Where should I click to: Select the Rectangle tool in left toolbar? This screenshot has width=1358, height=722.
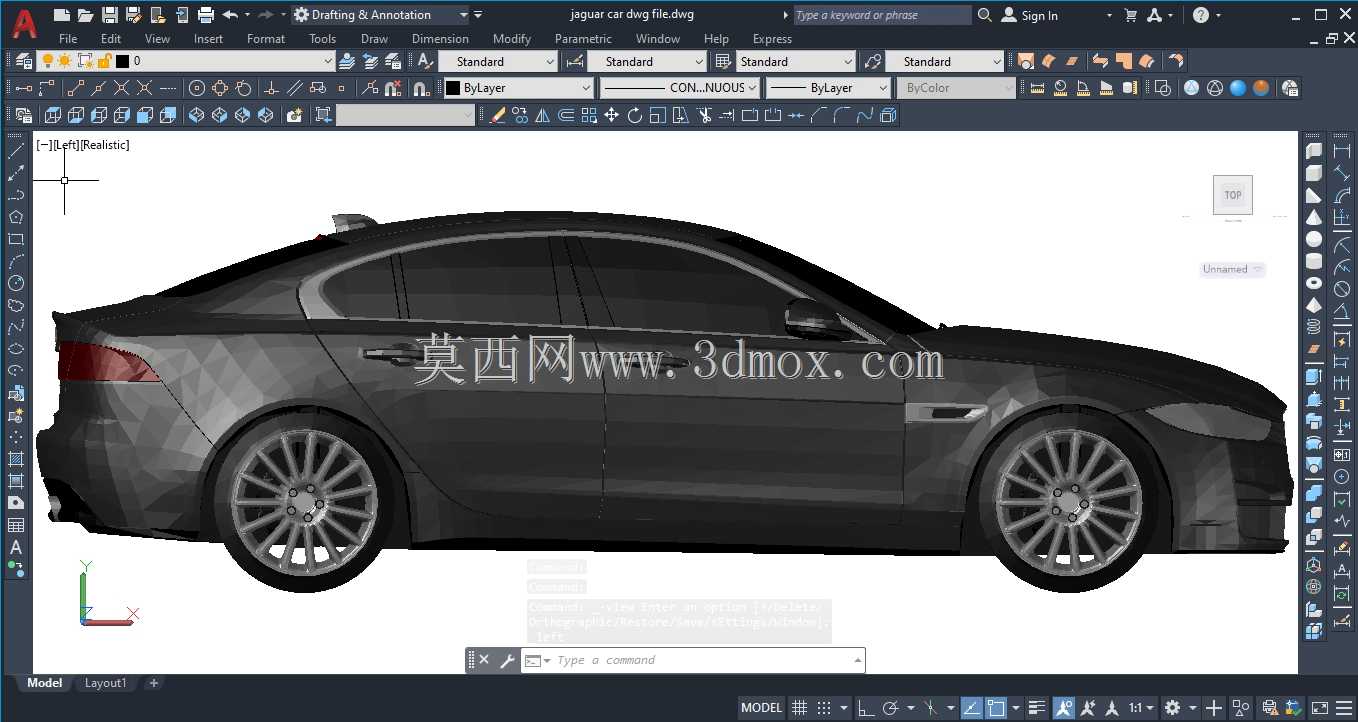click(16, 239)
